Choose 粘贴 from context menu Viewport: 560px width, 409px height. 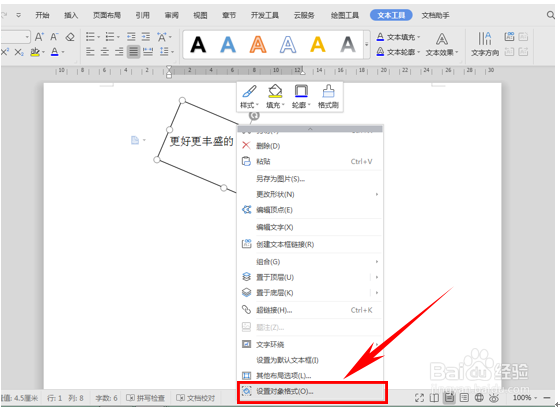point(310,161)
